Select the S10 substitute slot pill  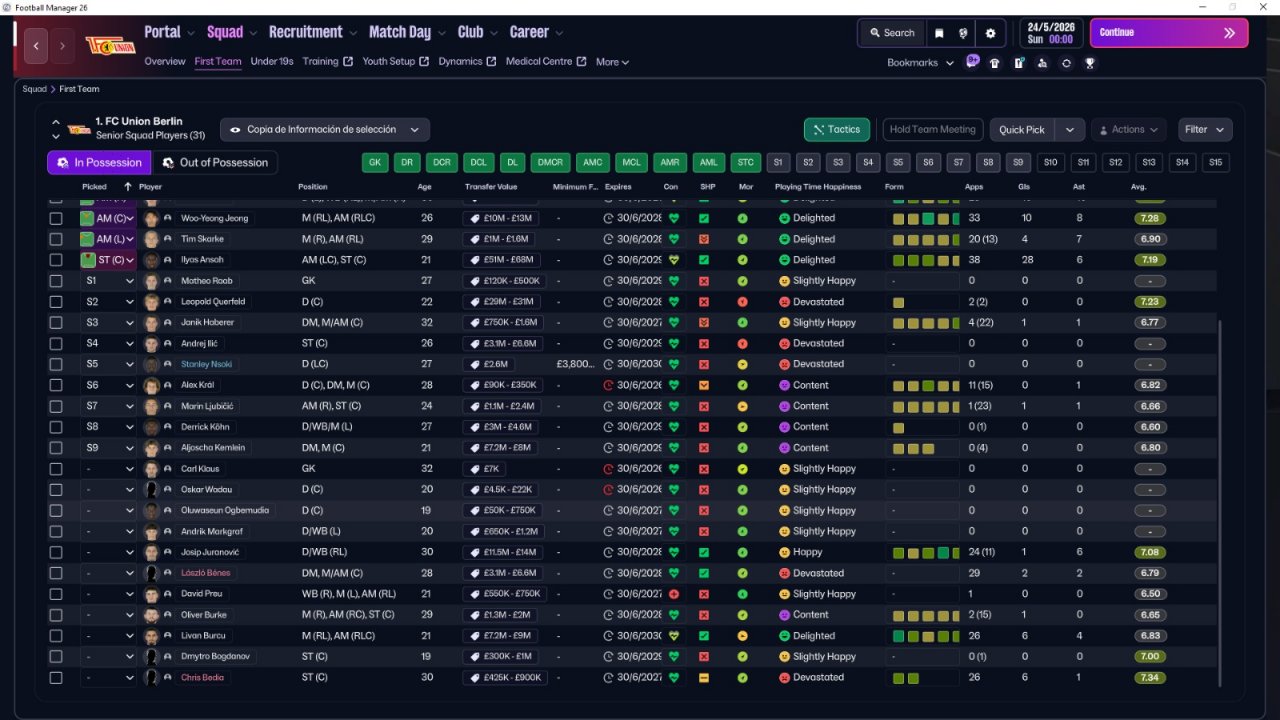1050,162
